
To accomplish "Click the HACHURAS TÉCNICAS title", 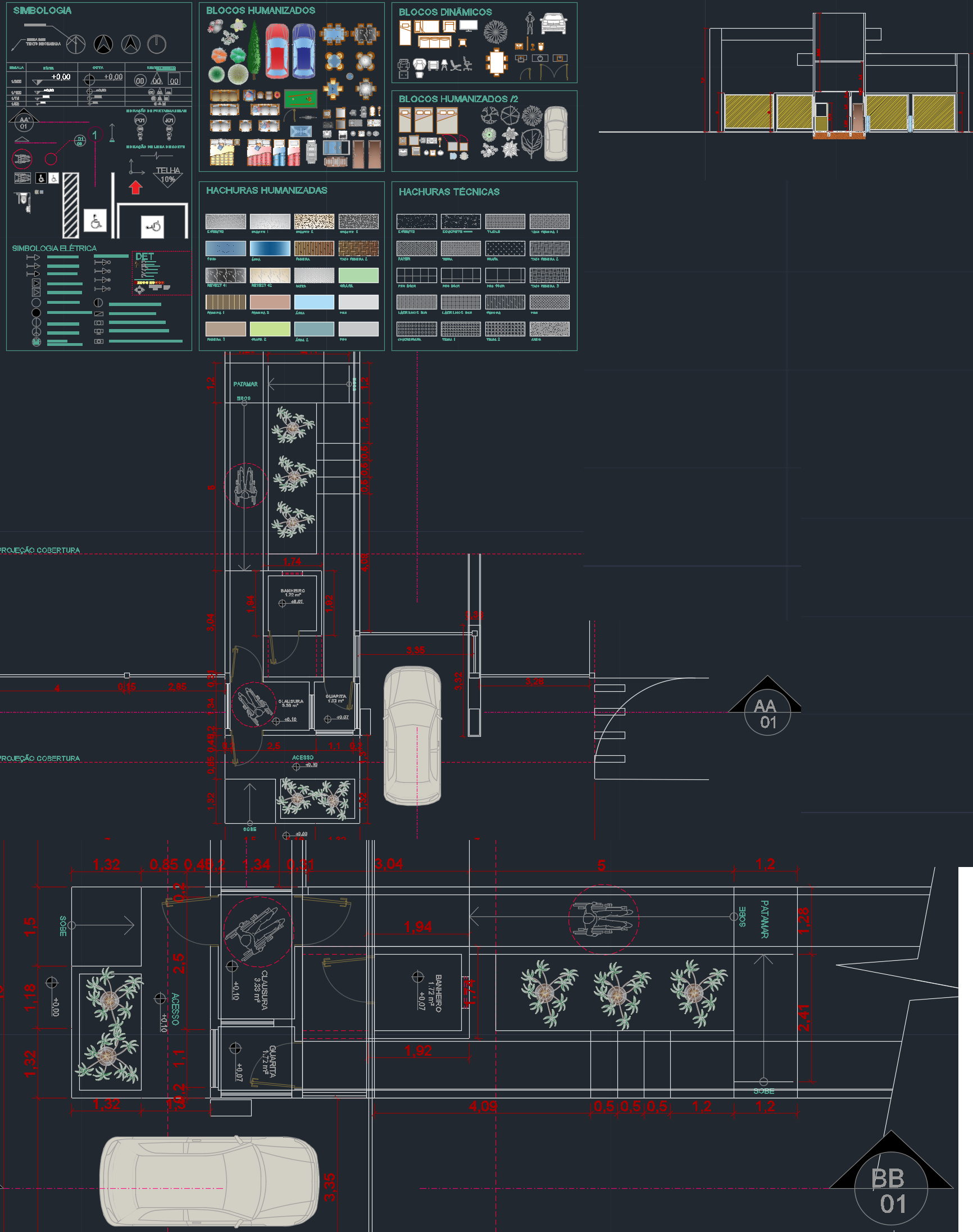I will click(x=449, y=192).
